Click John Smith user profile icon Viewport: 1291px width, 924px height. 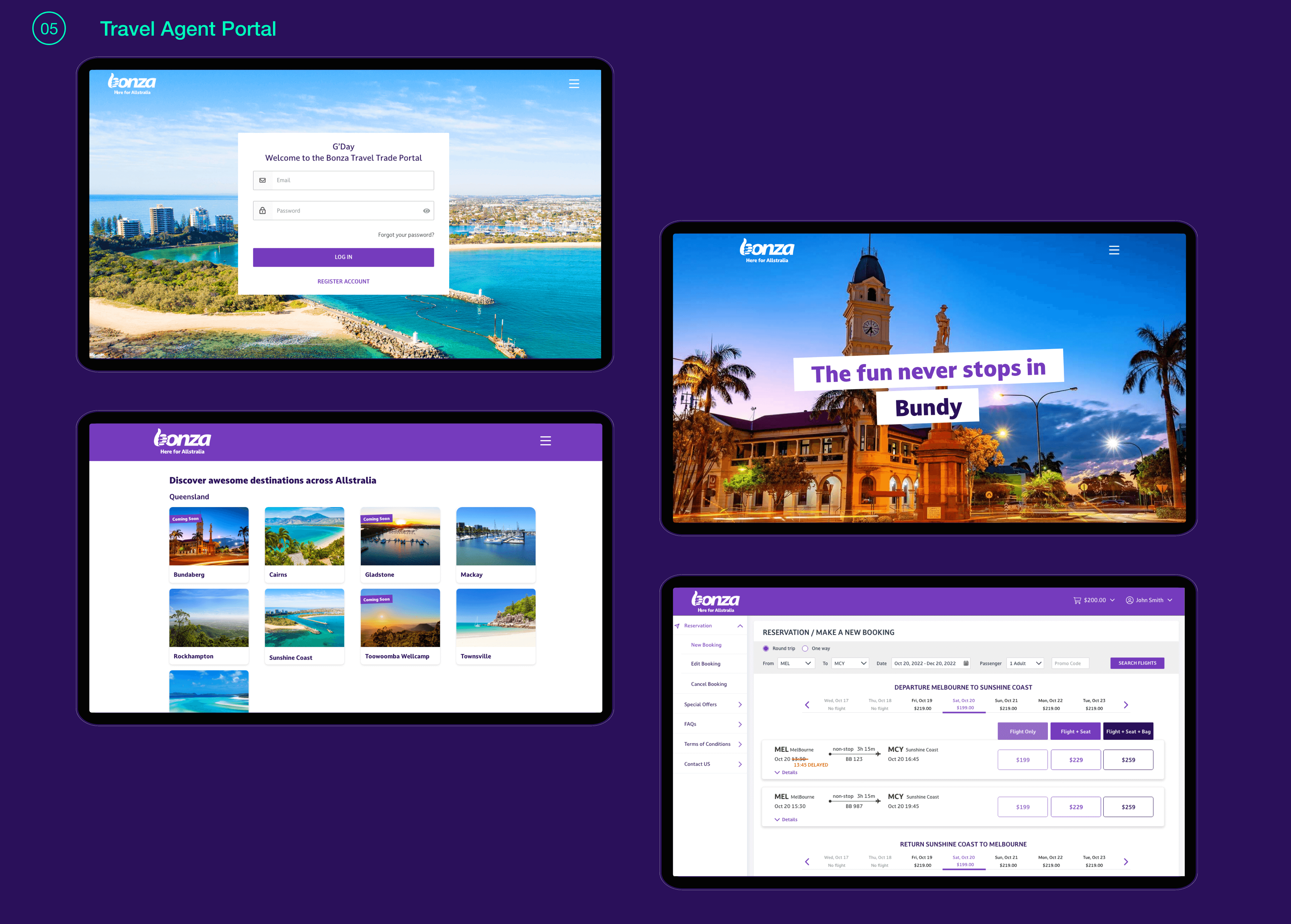pos(1129,600)
